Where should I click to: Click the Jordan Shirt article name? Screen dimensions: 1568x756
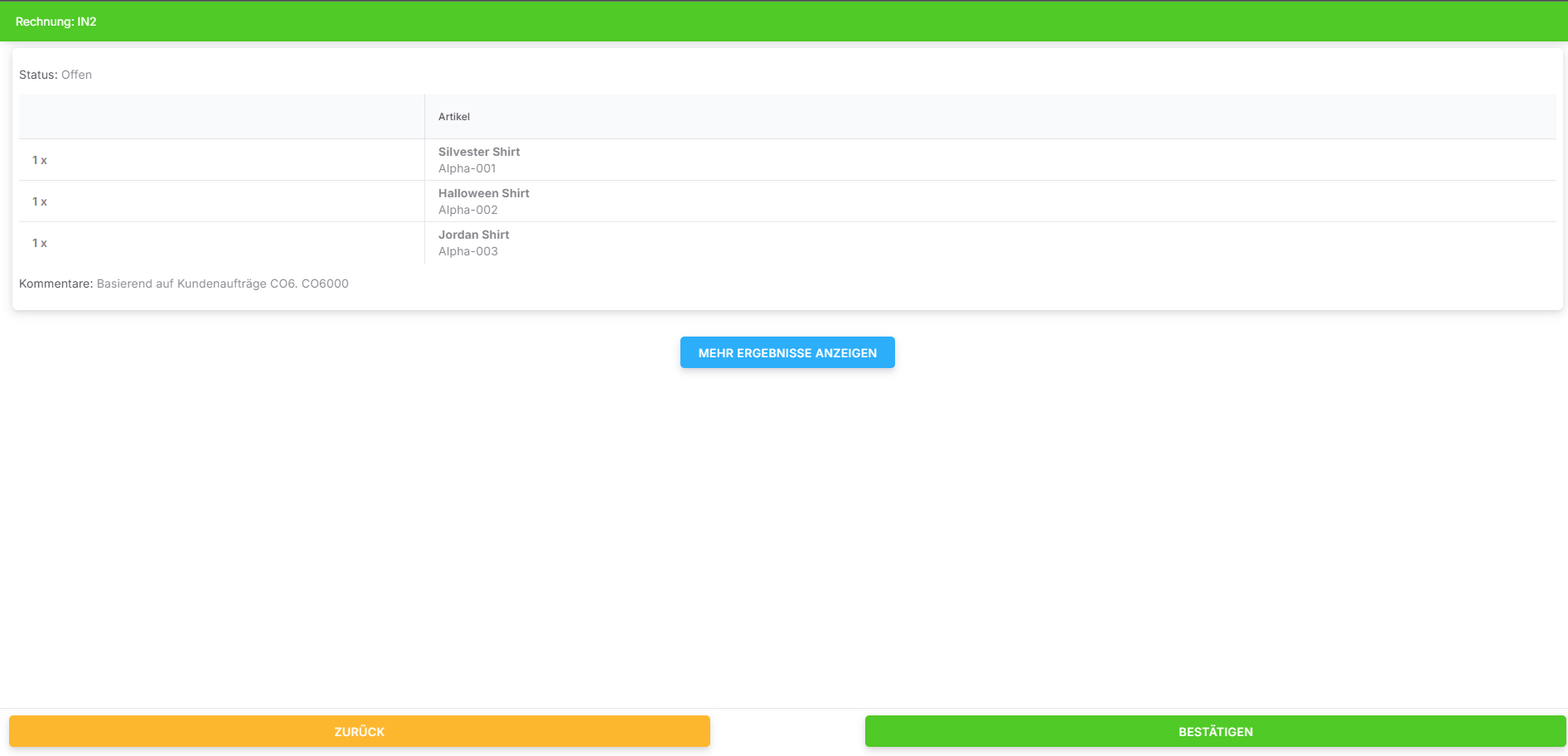pyautogui.click(x=473, y=235)
